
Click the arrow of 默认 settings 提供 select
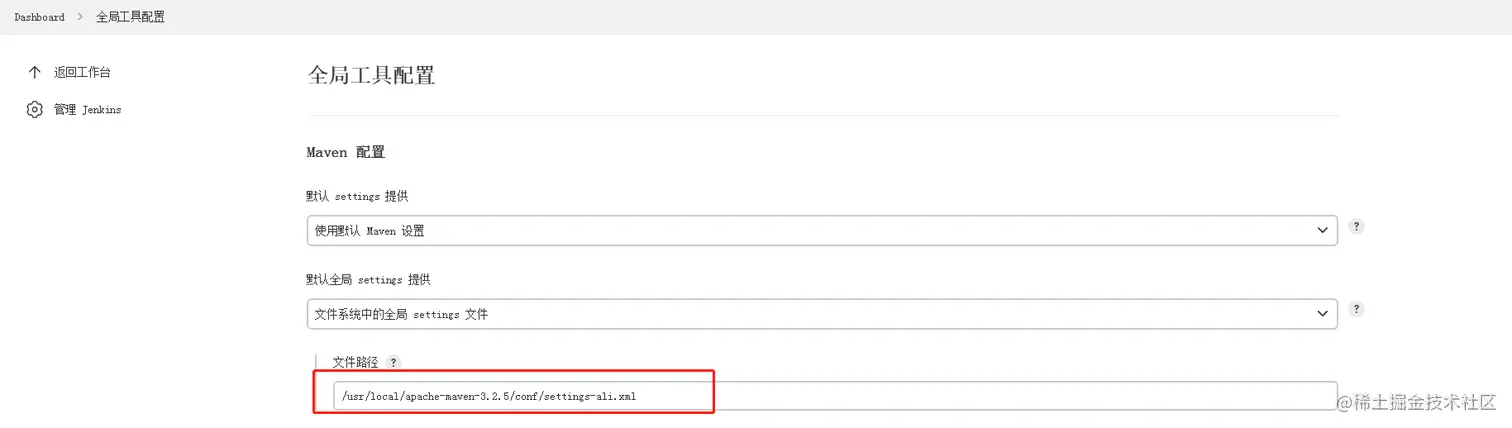[1321, 231]
